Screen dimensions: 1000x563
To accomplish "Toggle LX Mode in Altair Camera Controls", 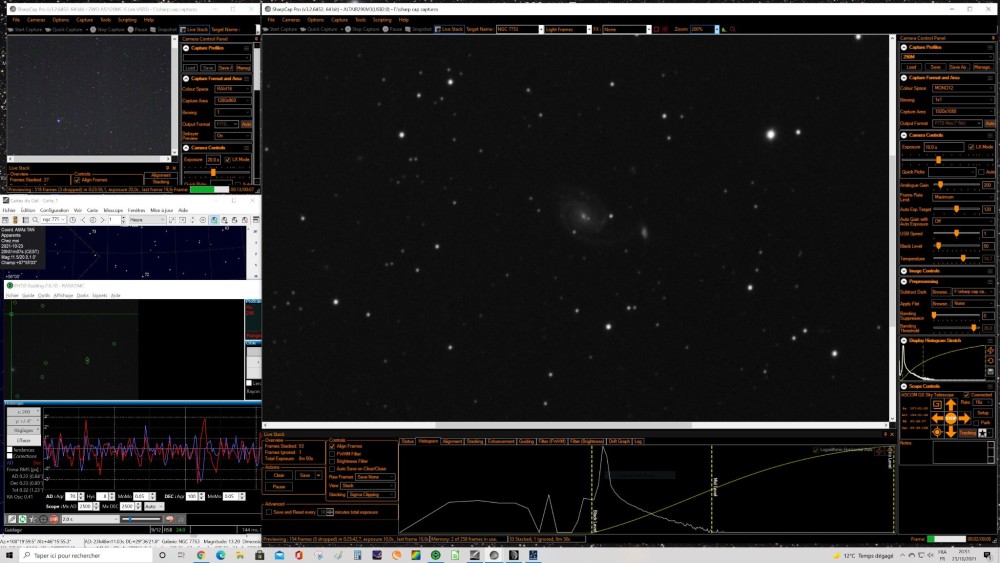I will [971, 147].
